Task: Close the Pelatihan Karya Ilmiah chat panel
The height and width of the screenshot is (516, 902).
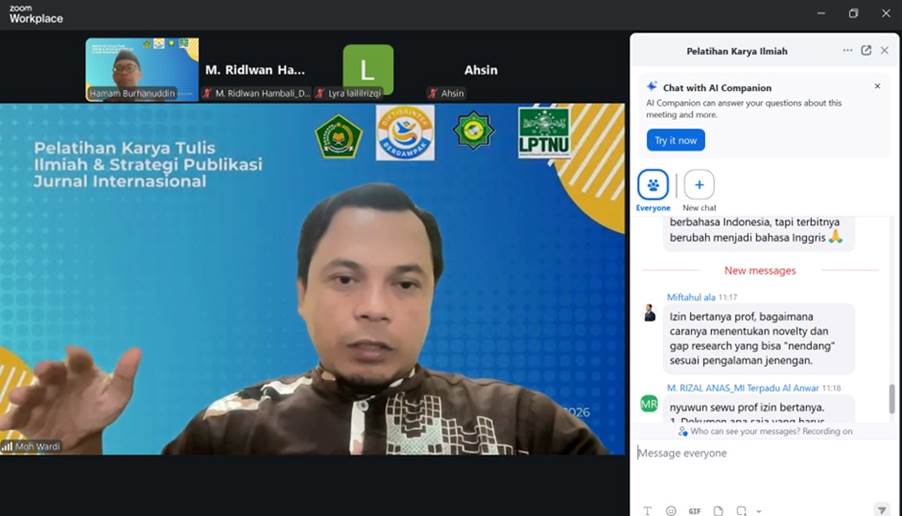Action: 884,51
